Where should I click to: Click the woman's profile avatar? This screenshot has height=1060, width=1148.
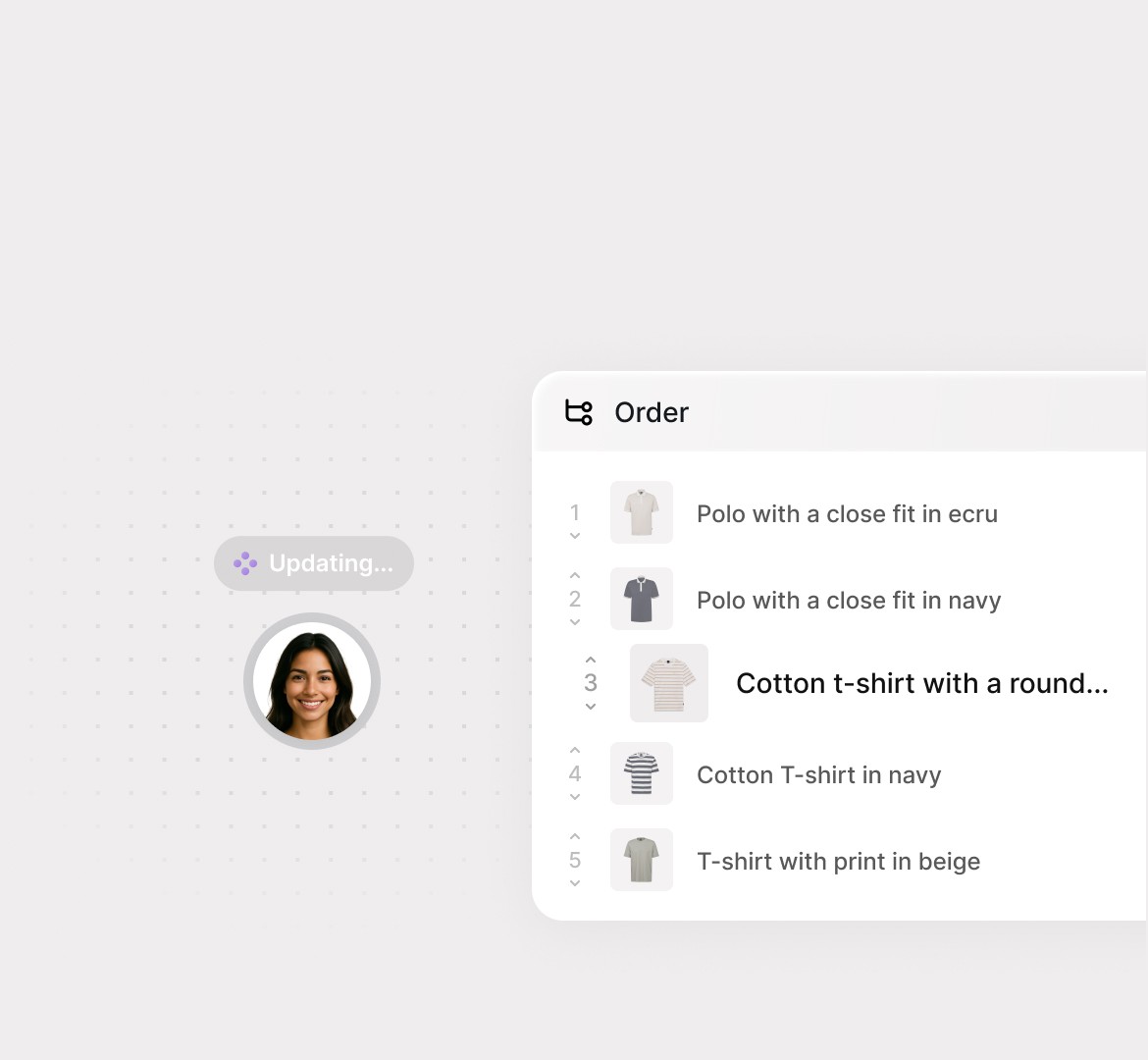(x=312, y=680)
